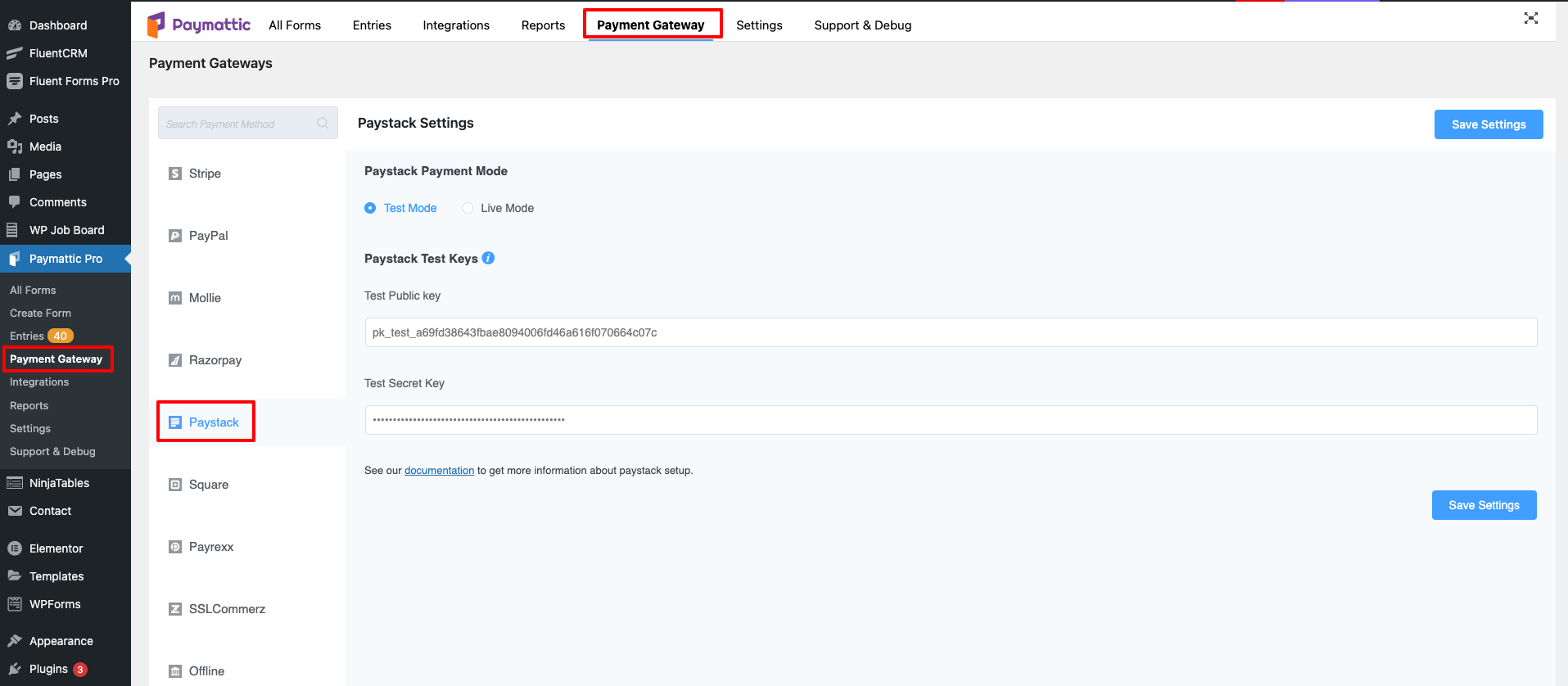This screenshot has width=1568, height=686.
Task: Click the Razorpay gateway icon
Action: click(x=175, y=360)
